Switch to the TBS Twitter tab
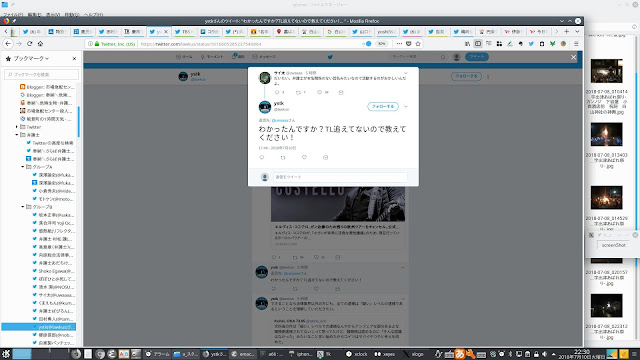Image resolution: width=640 pixels, height=360 pixels. (x=183, y=31)
